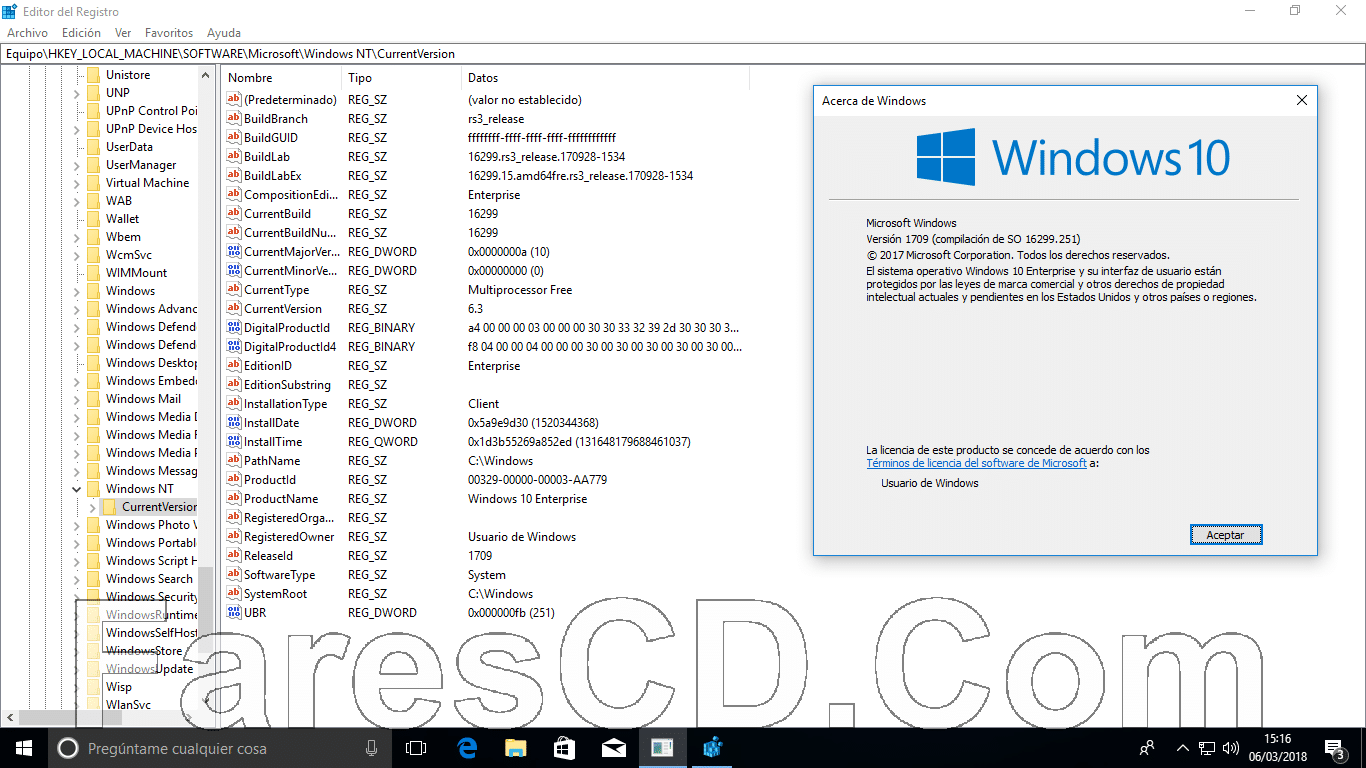This screenshot has height=768, width=1366.
Task: Close the Acerca de Windows dialog
Action: point(1301,100)
